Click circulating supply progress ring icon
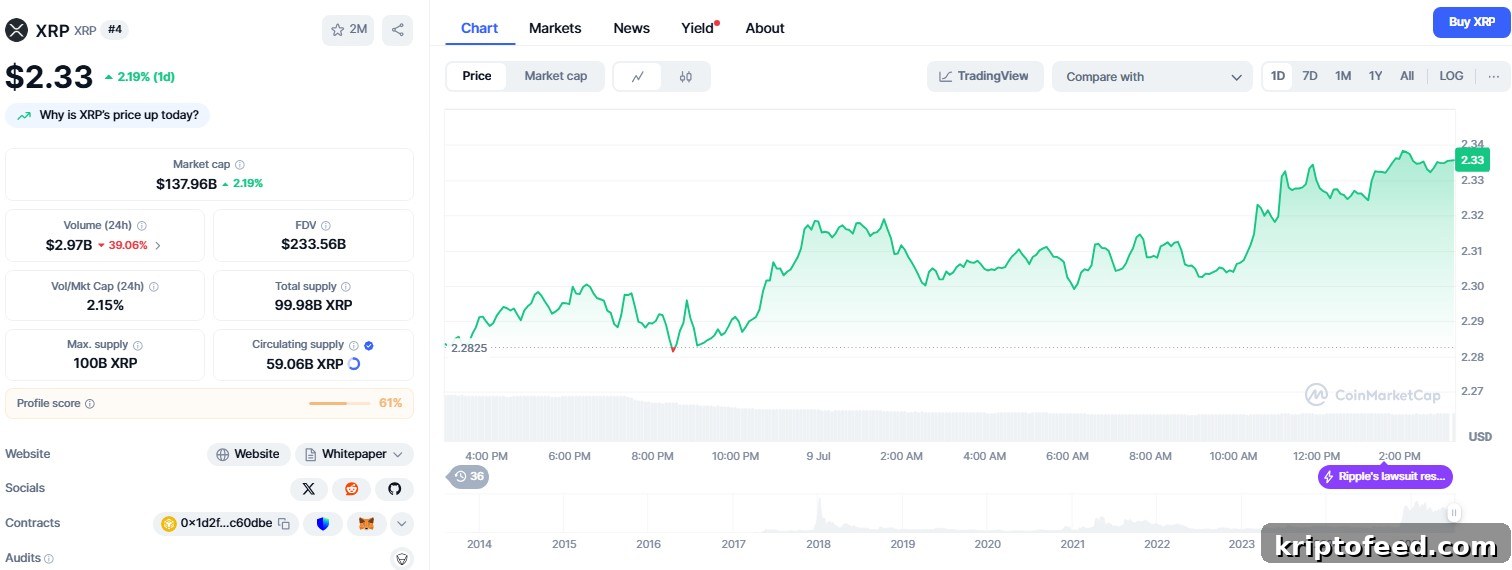 (353, 364)
